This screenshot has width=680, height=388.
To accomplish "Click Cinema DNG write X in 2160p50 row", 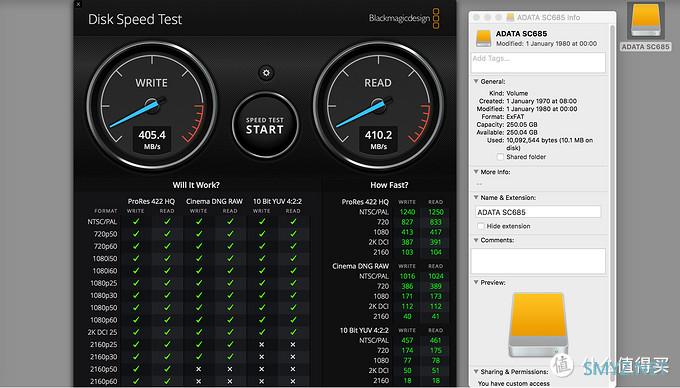I will click(199, 369).
